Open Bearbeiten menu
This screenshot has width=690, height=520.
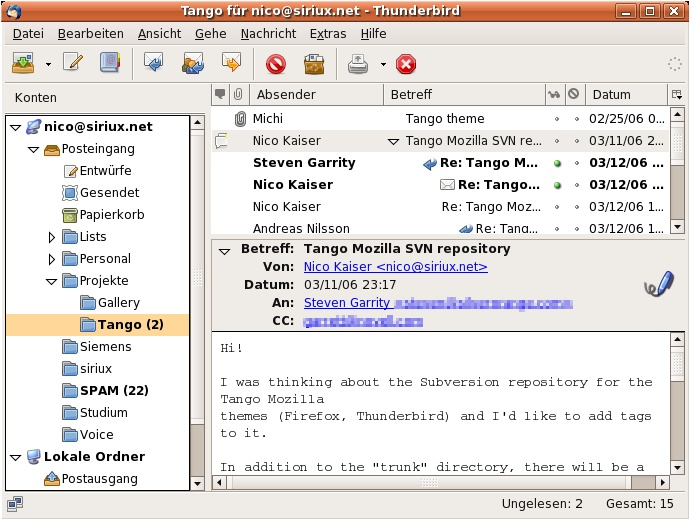(91, 33)
